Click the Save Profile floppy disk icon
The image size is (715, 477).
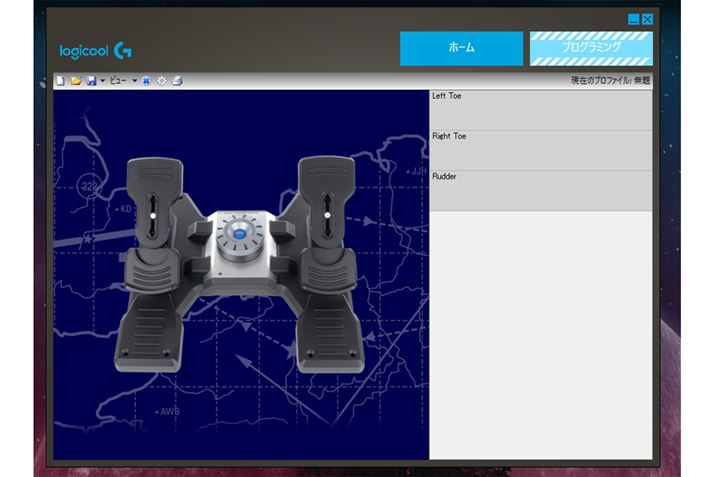(90, 80)
